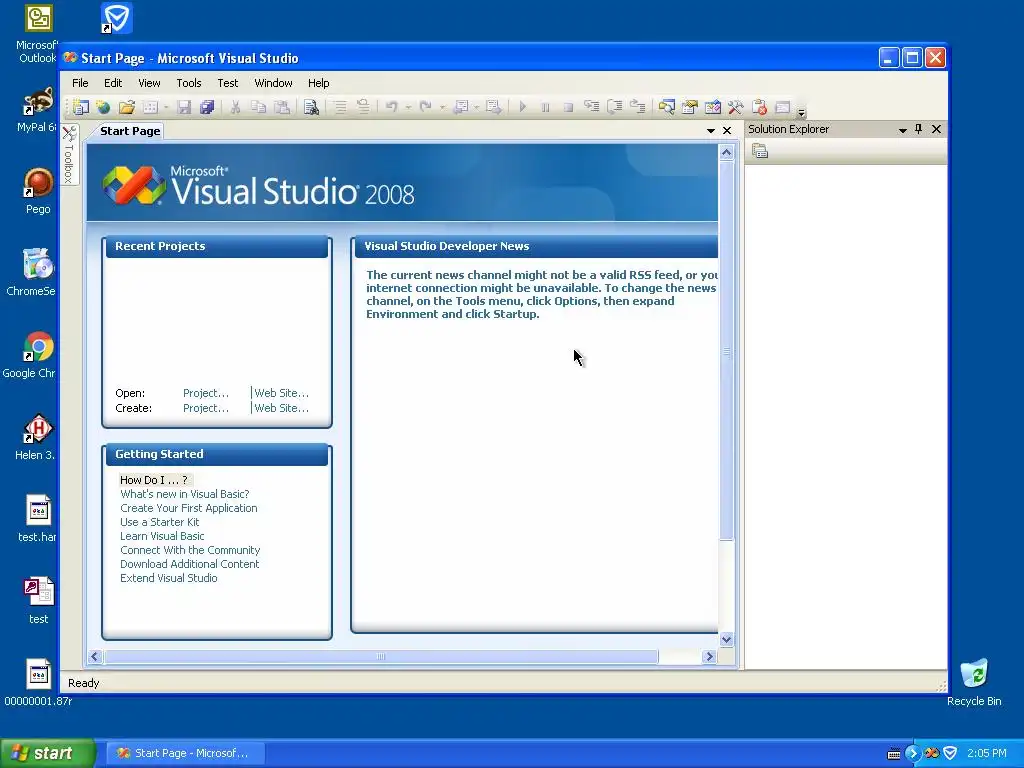Open the Undo history dropdown arrow
Viewport: 1024px width, 768px height.
point(408,107)
